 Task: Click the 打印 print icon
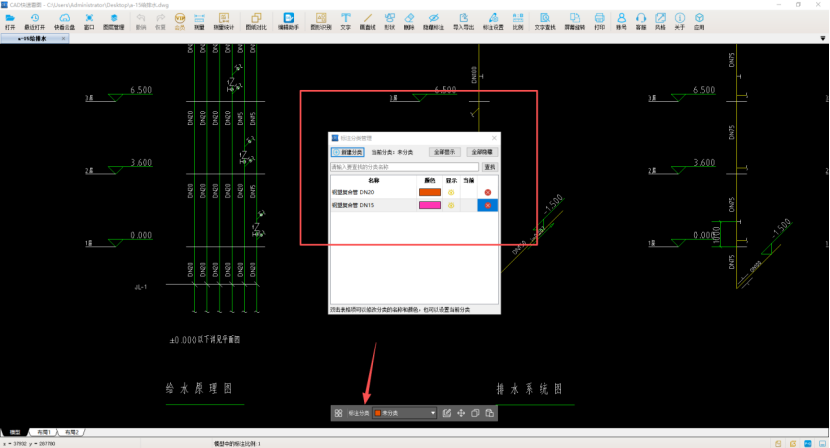(x=600, y=20)
